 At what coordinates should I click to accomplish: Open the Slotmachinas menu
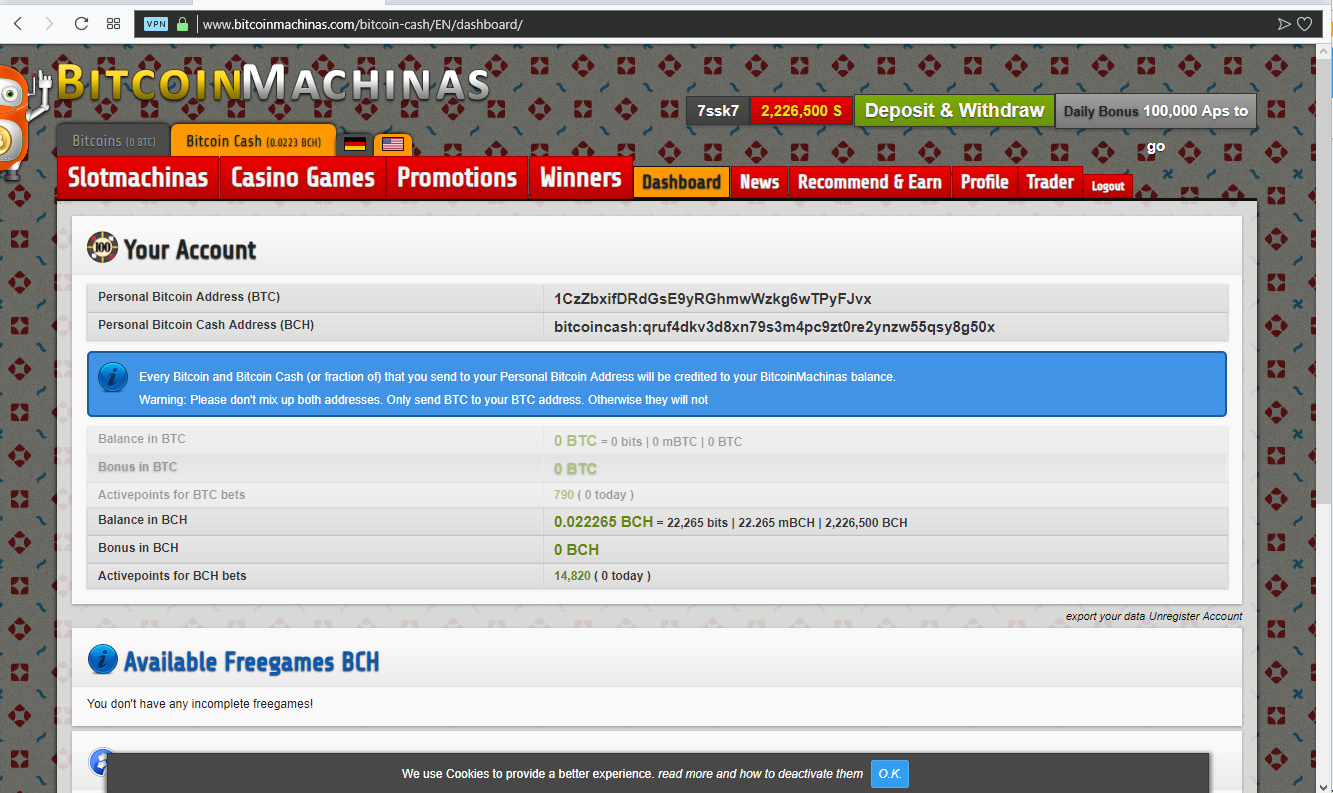(138, 178)
